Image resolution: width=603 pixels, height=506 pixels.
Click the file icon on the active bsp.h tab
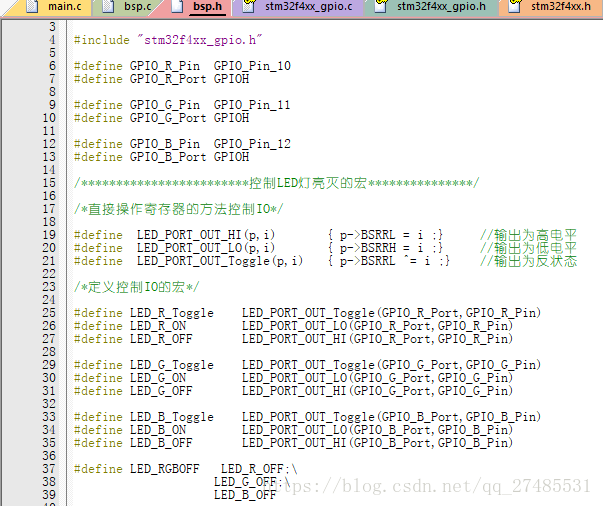coord(178,7)
